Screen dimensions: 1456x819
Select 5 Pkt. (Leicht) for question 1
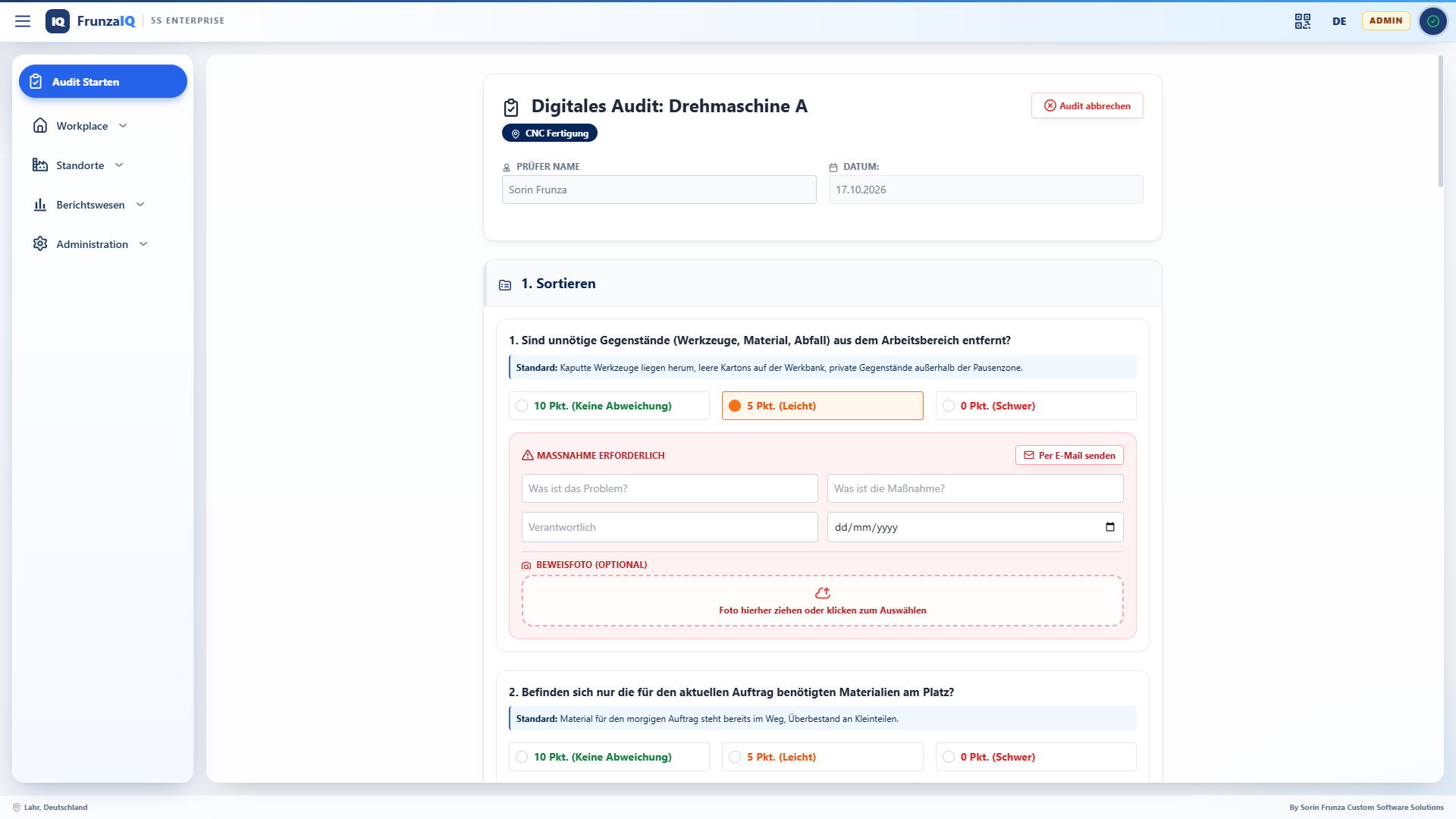tap(823, 406)
